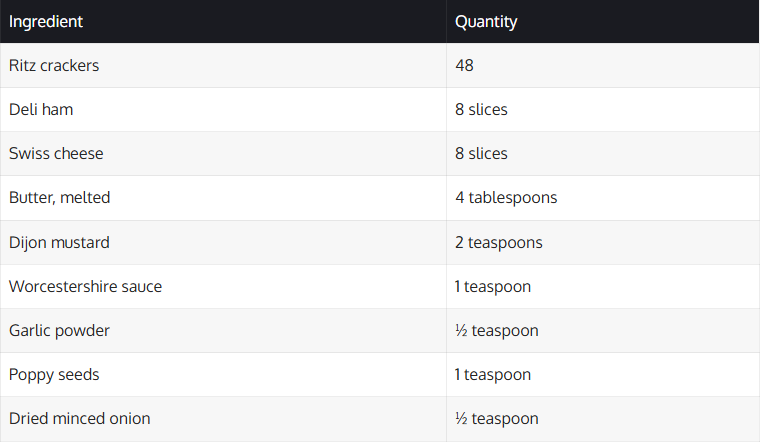Click the Dijon mustard cell

tap(59, 242)
